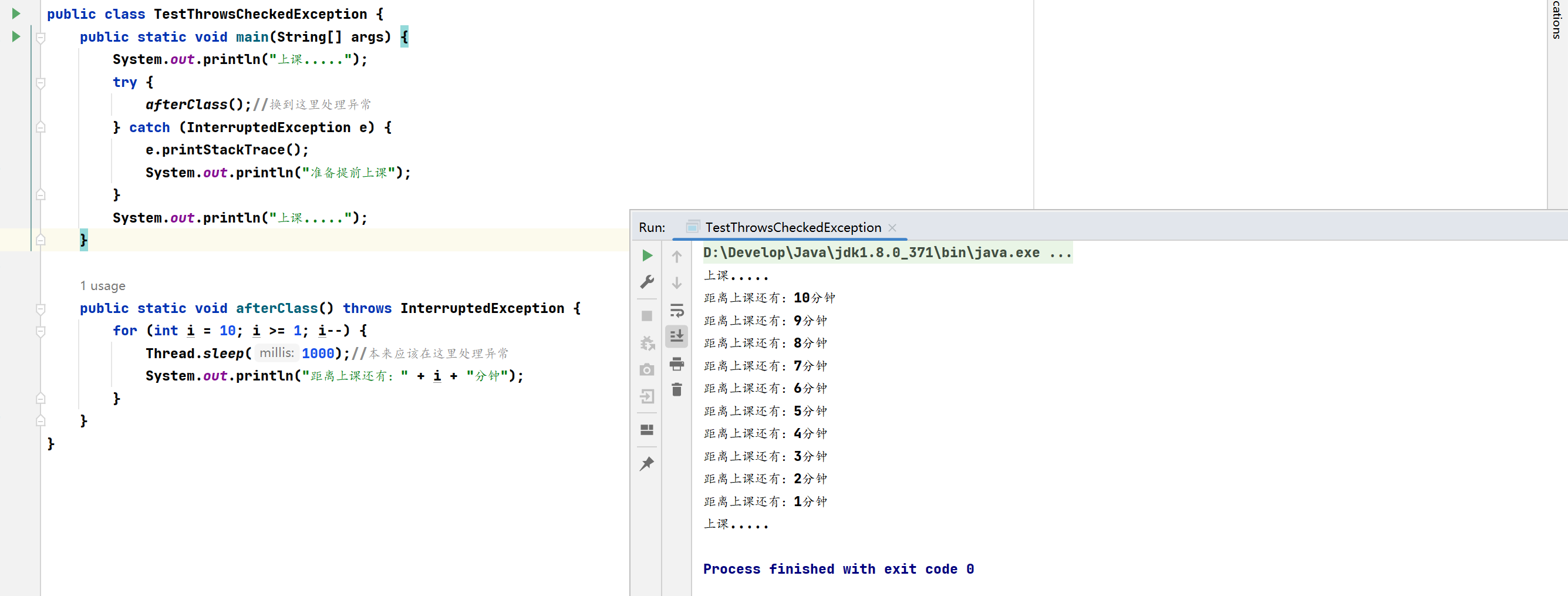1568x596 pixels.
Task: Click the 'throws' keyword in afterClass signature
Action: coord(366,308)
